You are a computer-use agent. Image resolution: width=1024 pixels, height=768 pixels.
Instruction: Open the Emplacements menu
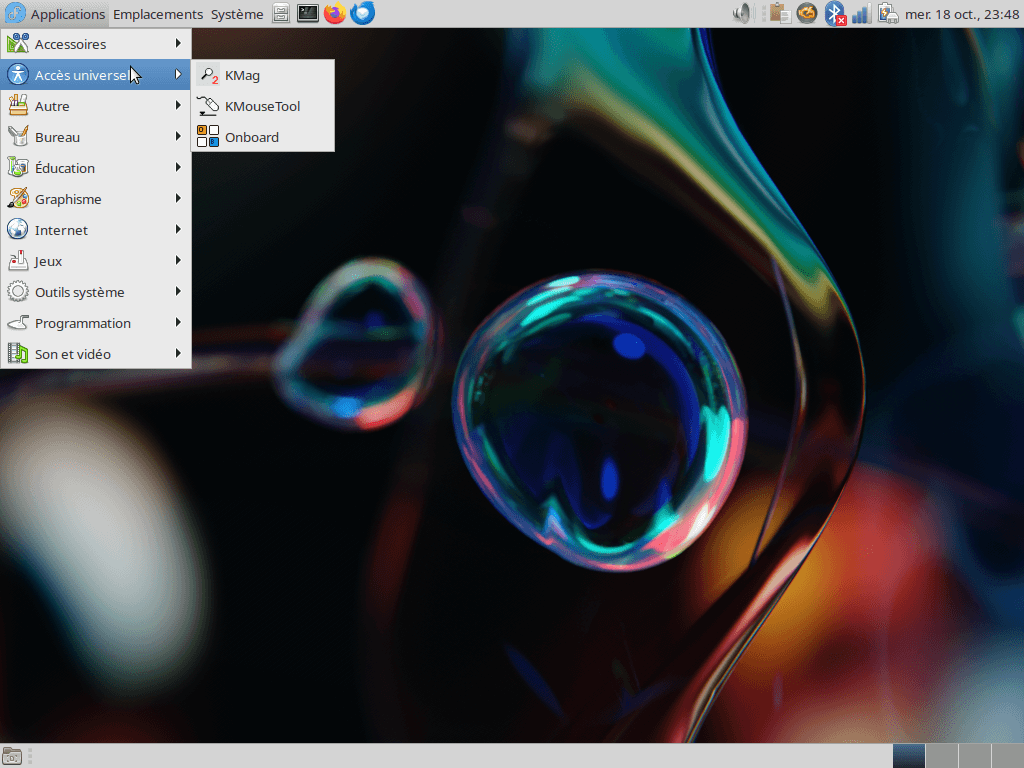157,14
